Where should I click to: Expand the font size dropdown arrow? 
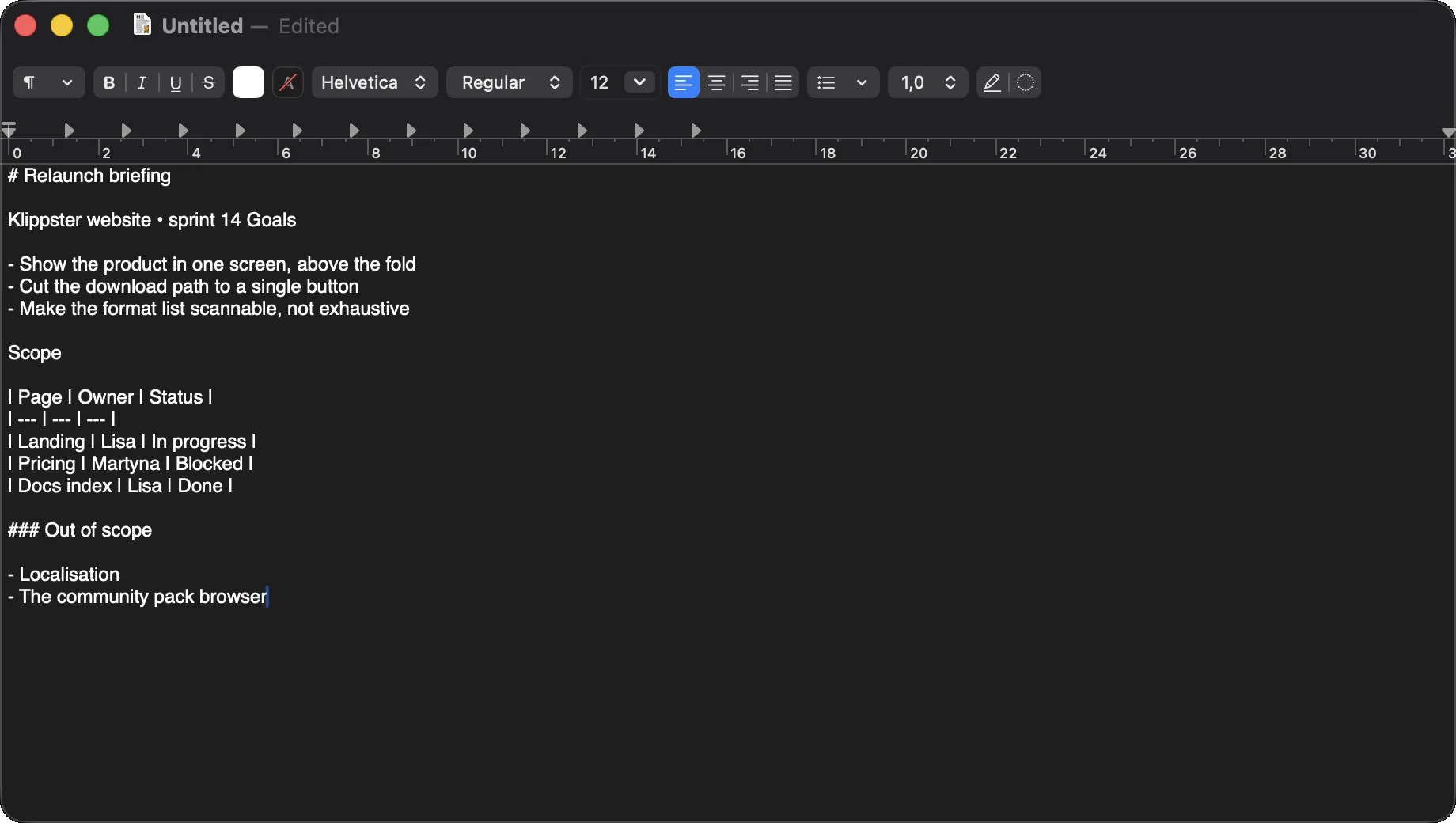(639, 82)
